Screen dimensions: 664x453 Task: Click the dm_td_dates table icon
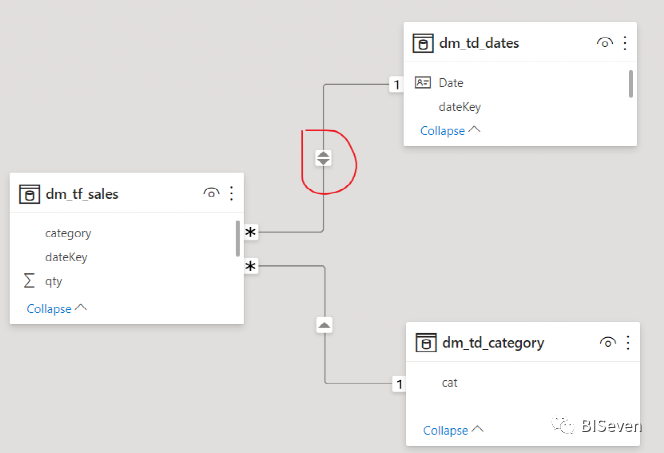pos(423,43)
